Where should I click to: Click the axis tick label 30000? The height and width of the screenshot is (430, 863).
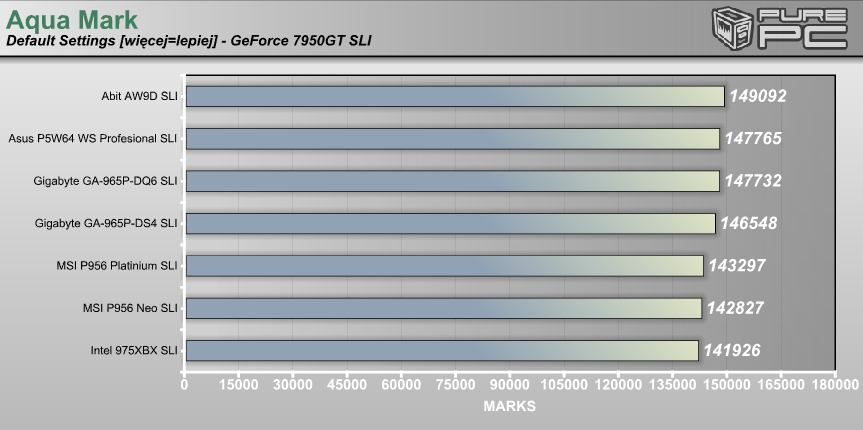[292, 384]
